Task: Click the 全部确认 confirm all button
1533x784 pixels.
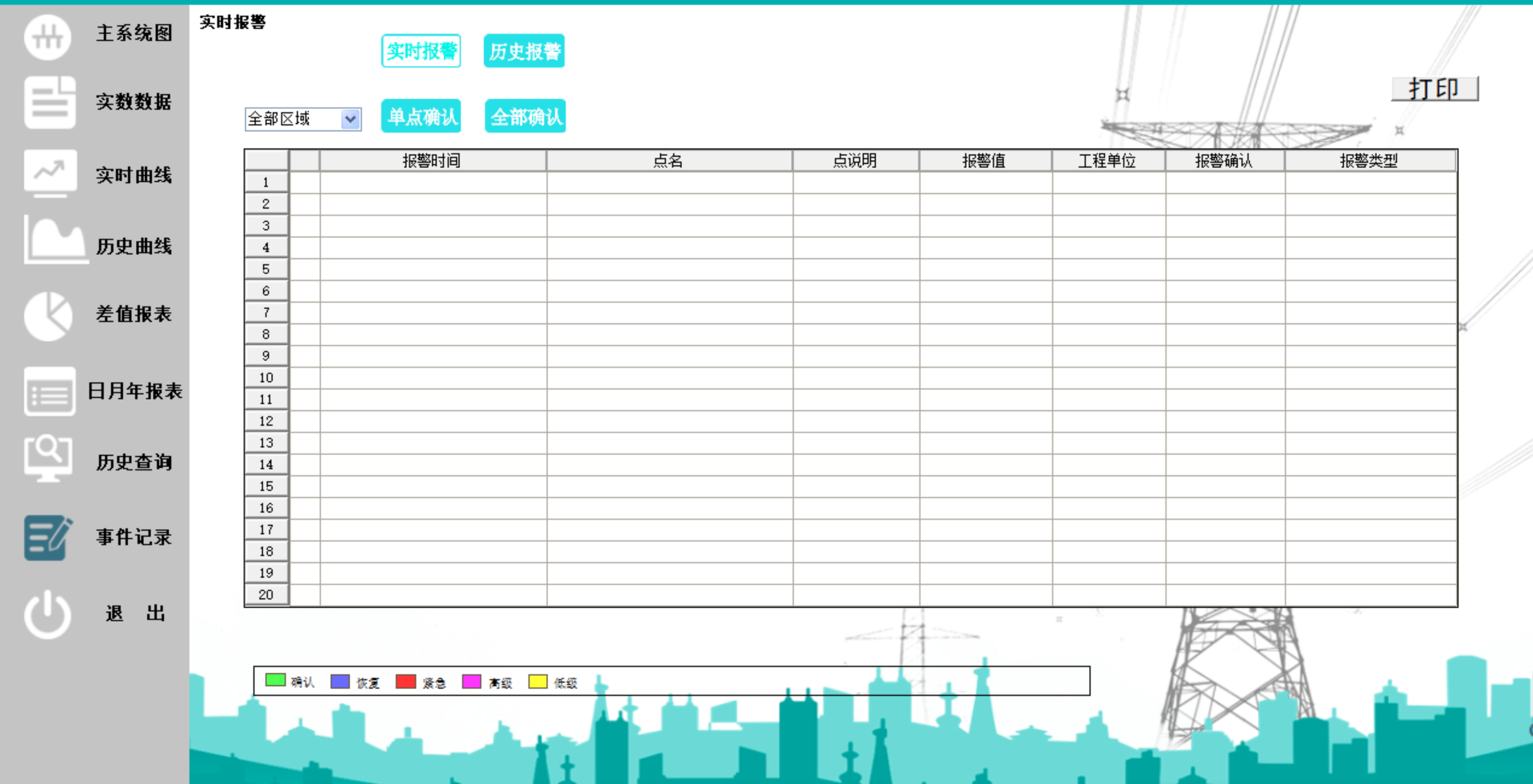Action: tap(524, 116)
